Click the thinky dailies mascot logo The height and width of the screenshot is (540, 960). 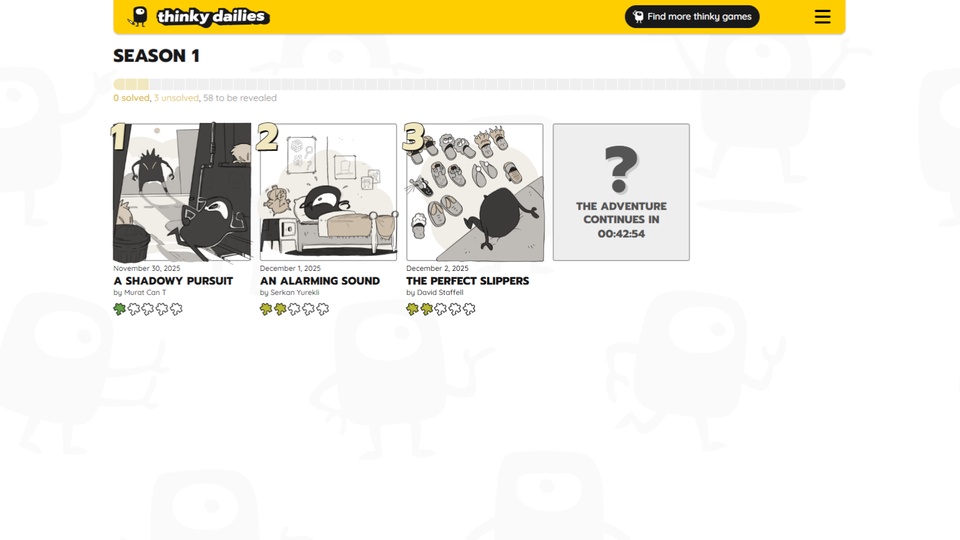[139, 17]
